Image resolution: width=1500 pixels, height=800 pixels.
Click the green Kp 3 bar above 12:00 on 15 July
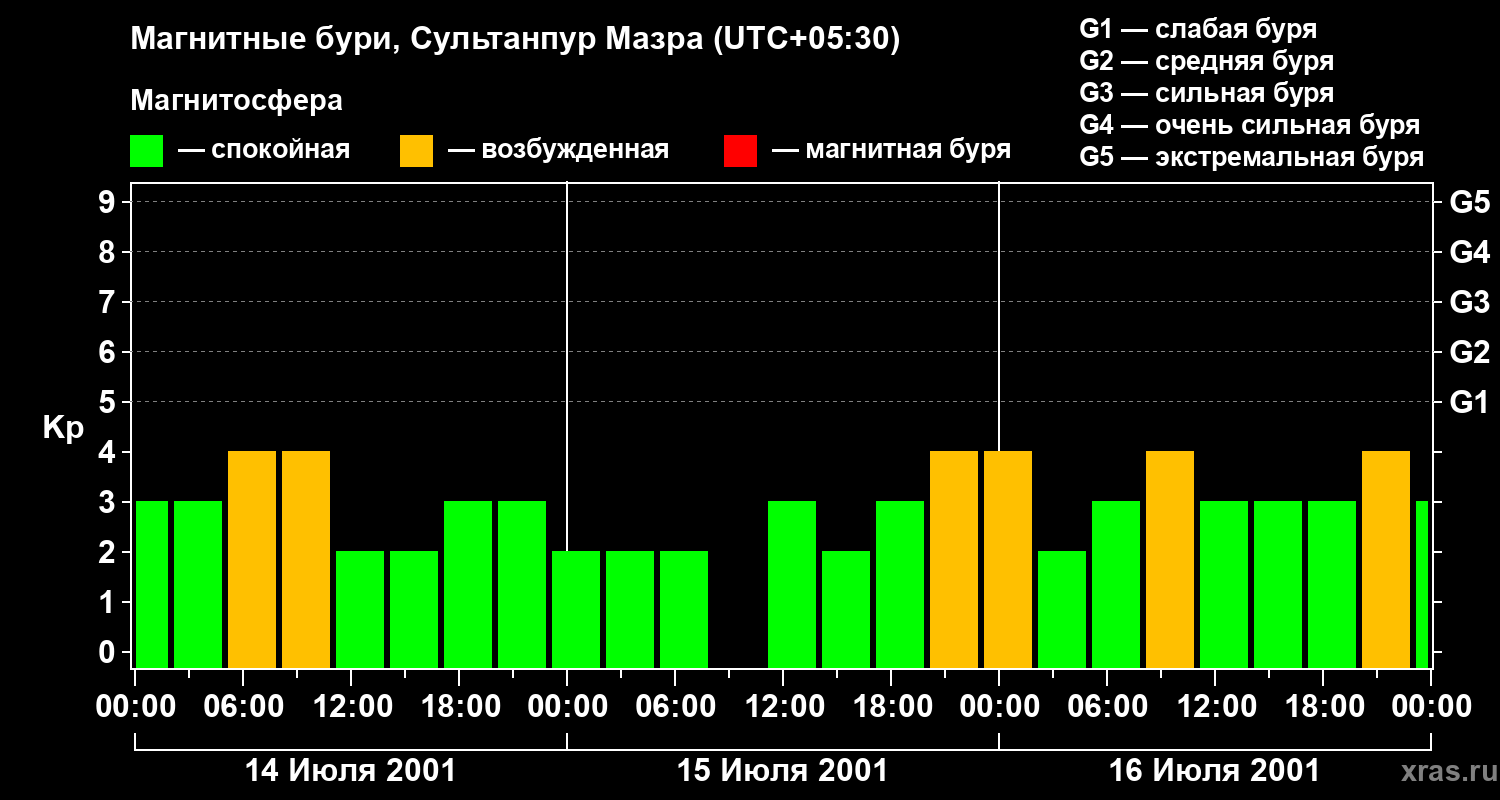(792, 585)
